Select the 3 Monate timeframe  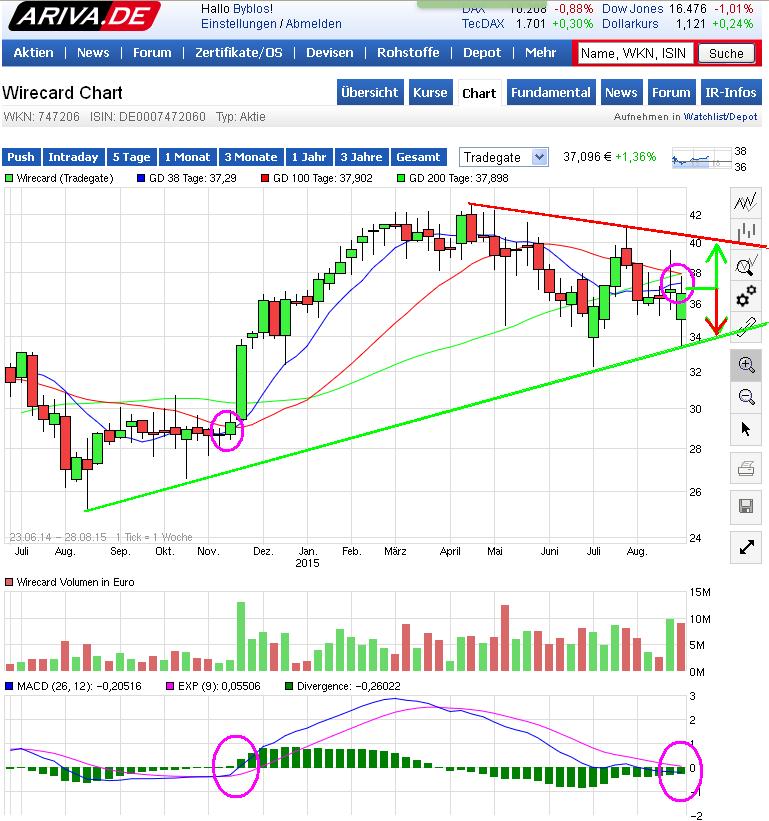pyautogui.click(x=251, y=157)
